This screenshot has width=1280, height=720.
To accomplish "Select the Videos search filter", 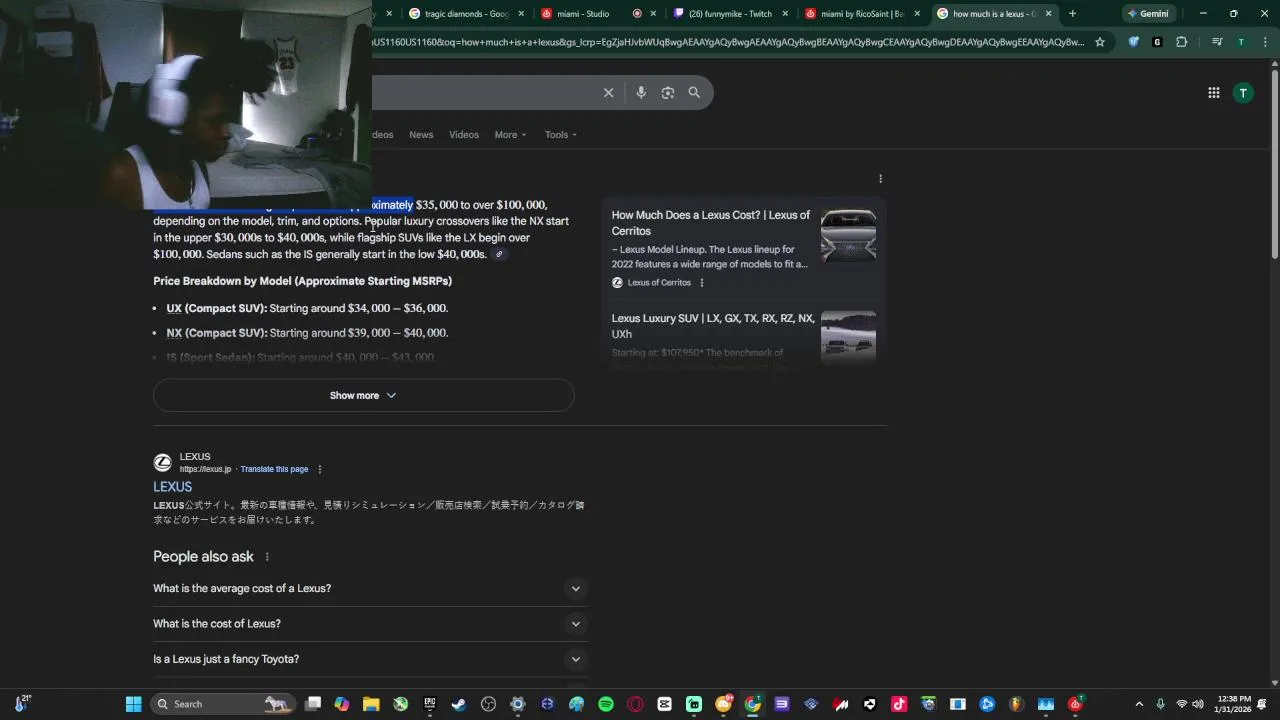I will (464, 135).
